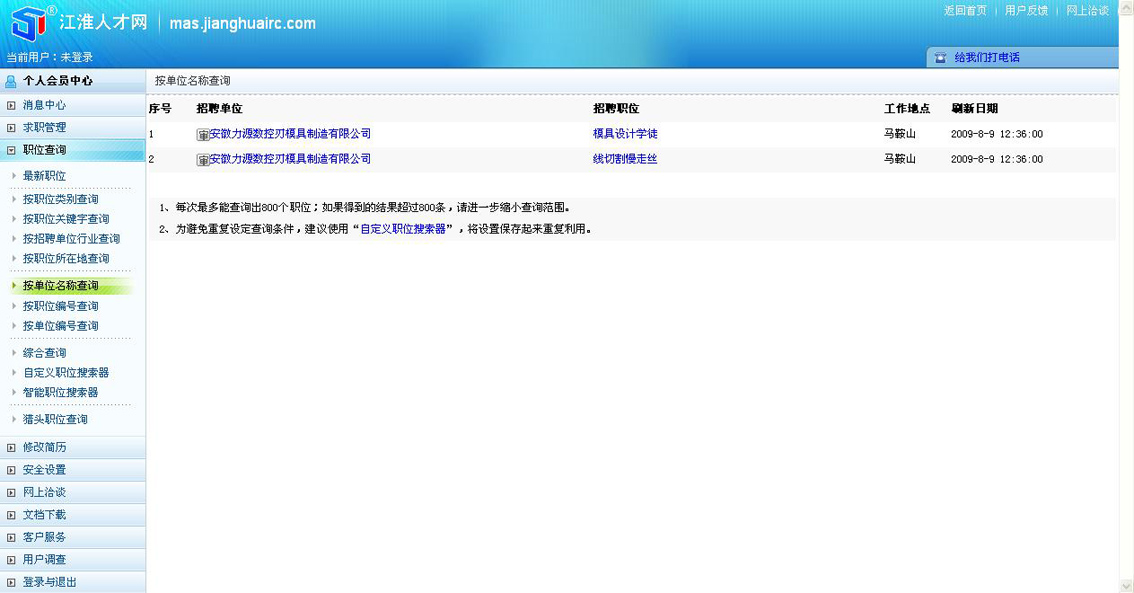The height and width of the screenshot is (593, 1134).
Task: Click the 序号 column header
Action: [x=160, y=108]
